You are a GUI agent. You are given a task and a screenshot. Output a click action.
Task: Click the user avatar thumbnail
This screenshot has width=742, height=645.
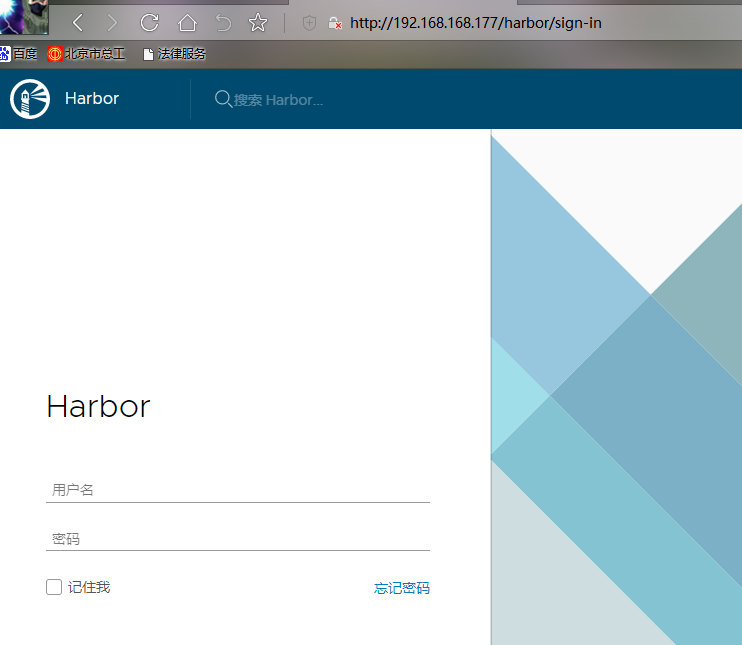[x=24, y=17]
